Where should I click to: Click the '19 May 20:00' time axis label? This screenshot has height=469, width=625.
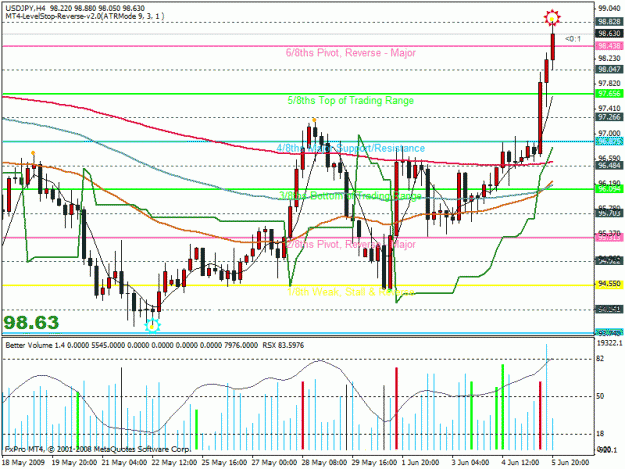coord(74,463)
